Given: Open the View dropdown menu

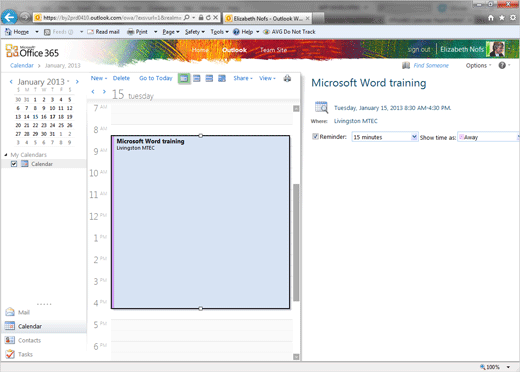Looking at the screenshot, I should (267, 78).
